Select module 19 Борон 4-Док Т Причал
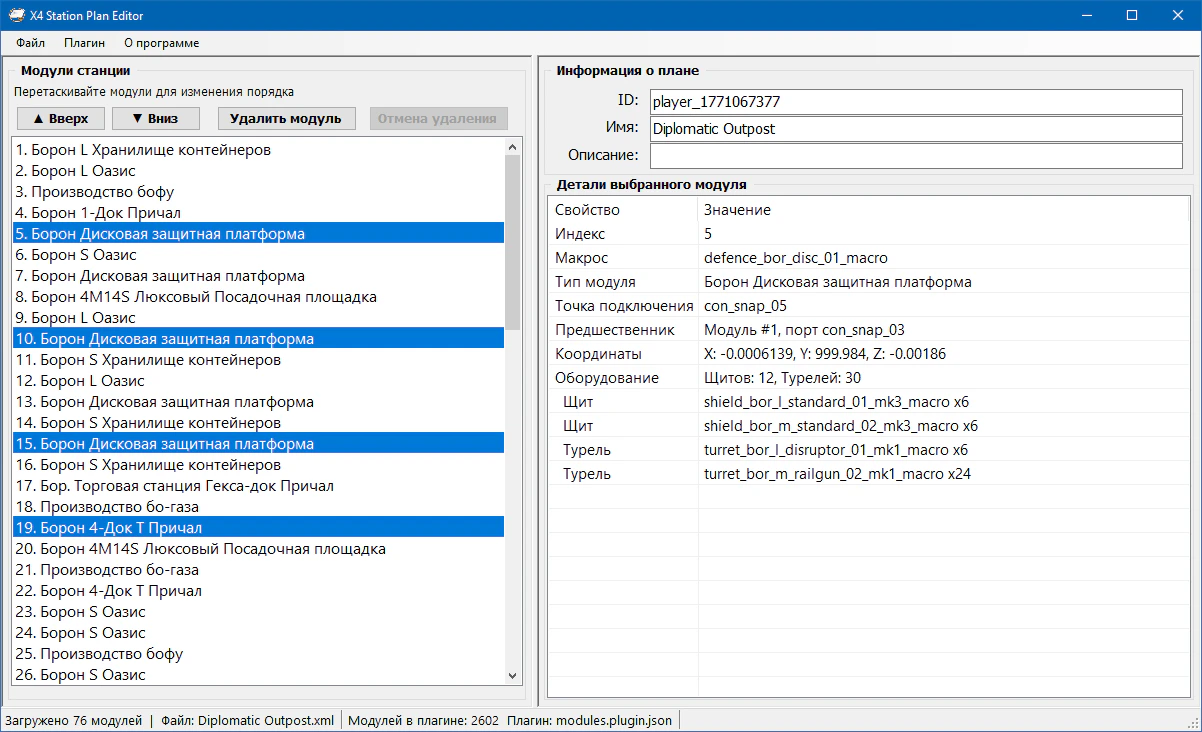 click(108, 528)
